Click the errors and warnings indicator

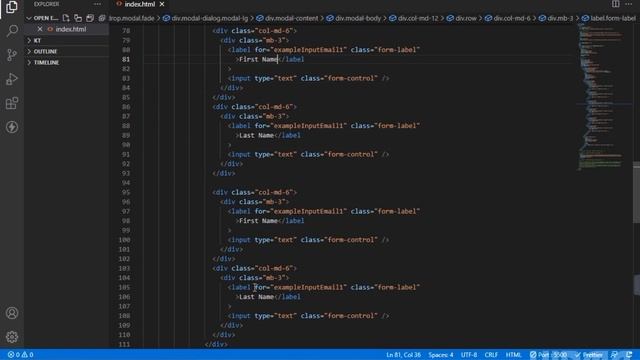pos(20,355)
